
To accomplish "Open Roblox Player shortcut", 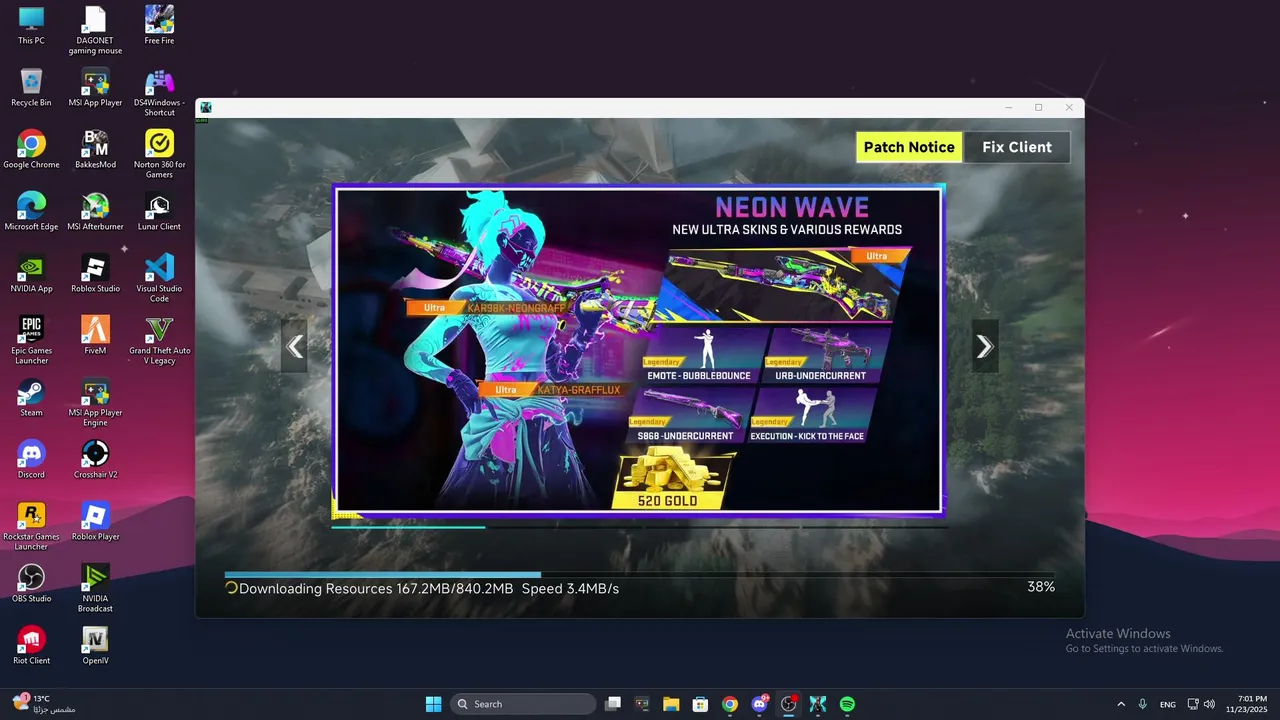I will click(x=95, y=522).
